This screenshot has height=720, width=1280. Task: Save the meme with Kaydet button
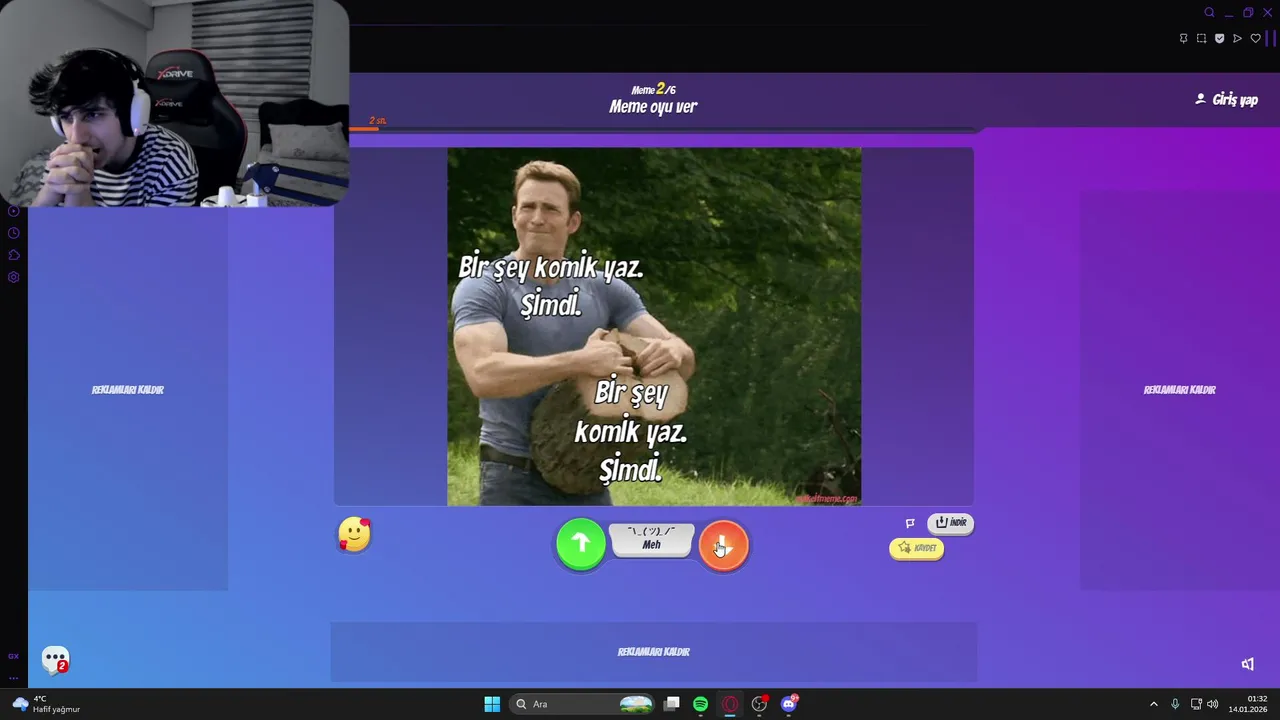(917, 548)
